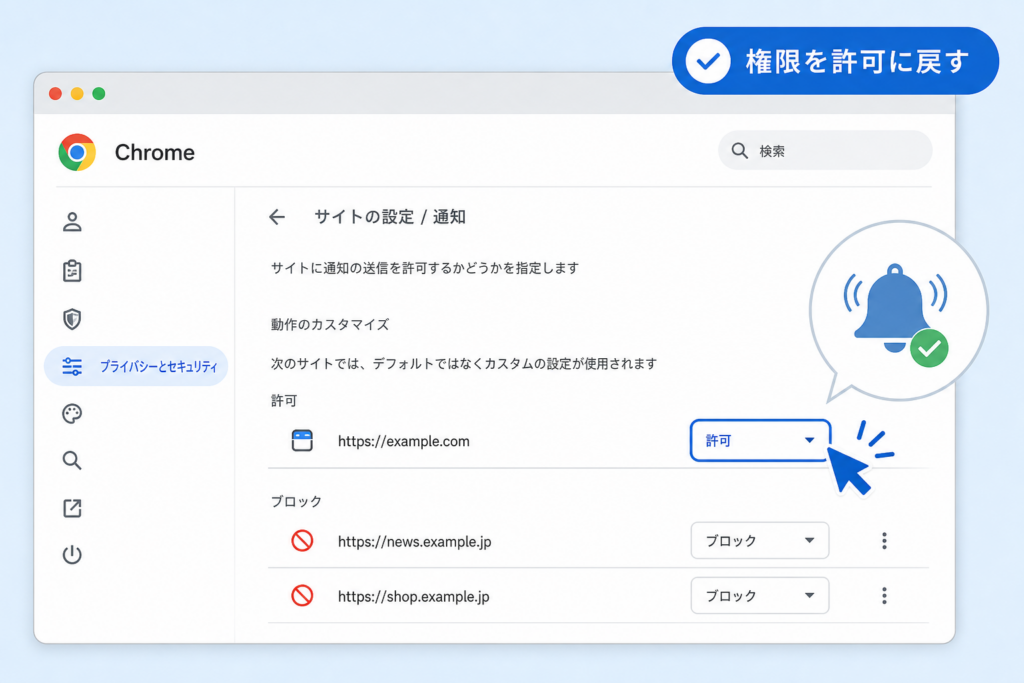Click the power startup icon in sidebar
The height and width of the screenshot is (683, 1024).
point(72,555)
